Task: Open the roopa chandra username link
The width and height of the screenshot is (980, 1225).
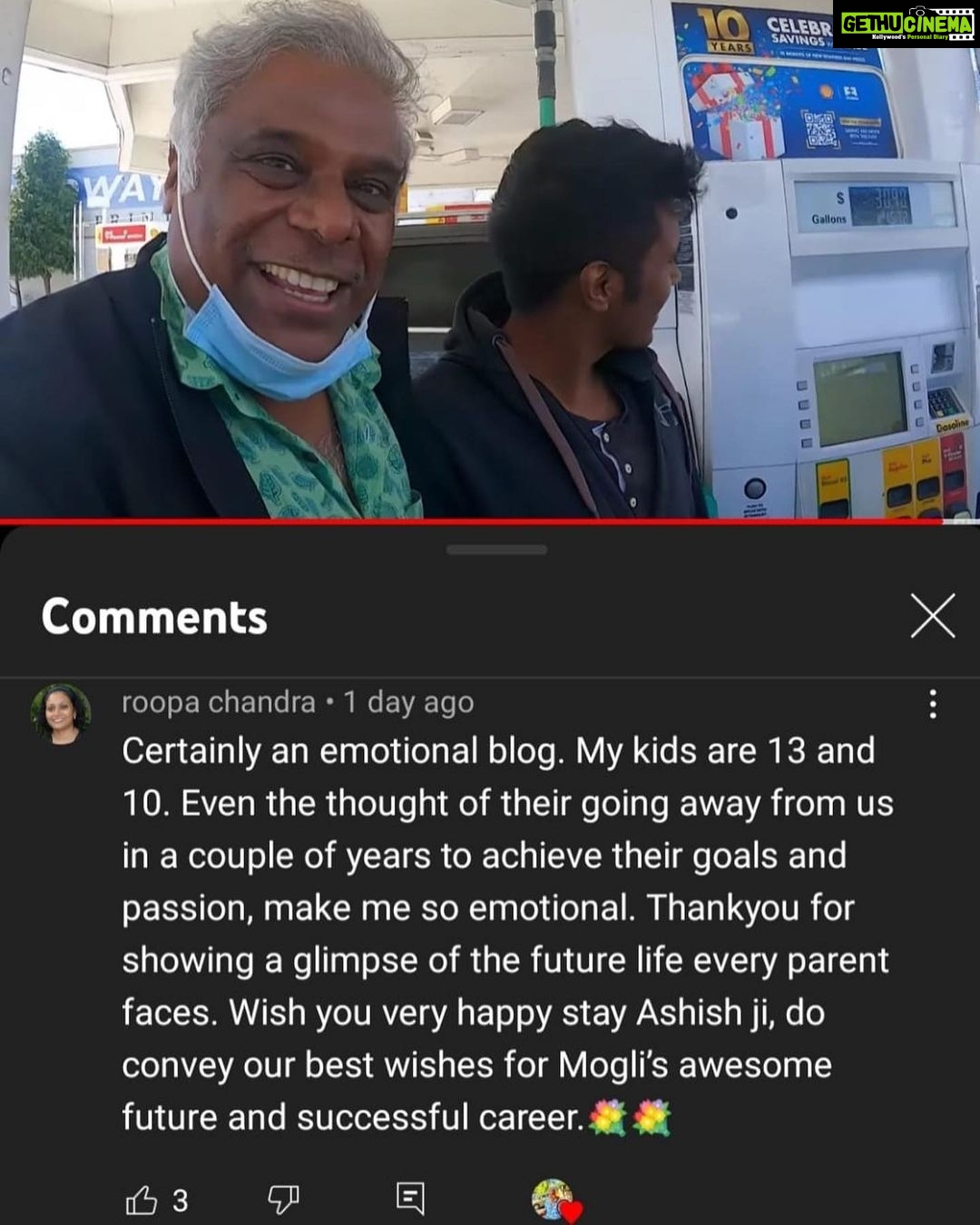Action: point(219,702)
